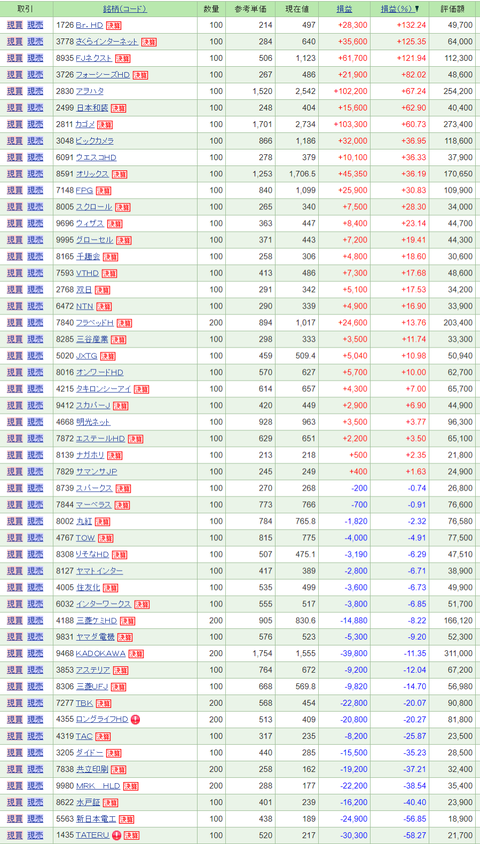Open the 明光ネット stock link
This screenshot has height=844, width=480.
click(x=93, y=423)
